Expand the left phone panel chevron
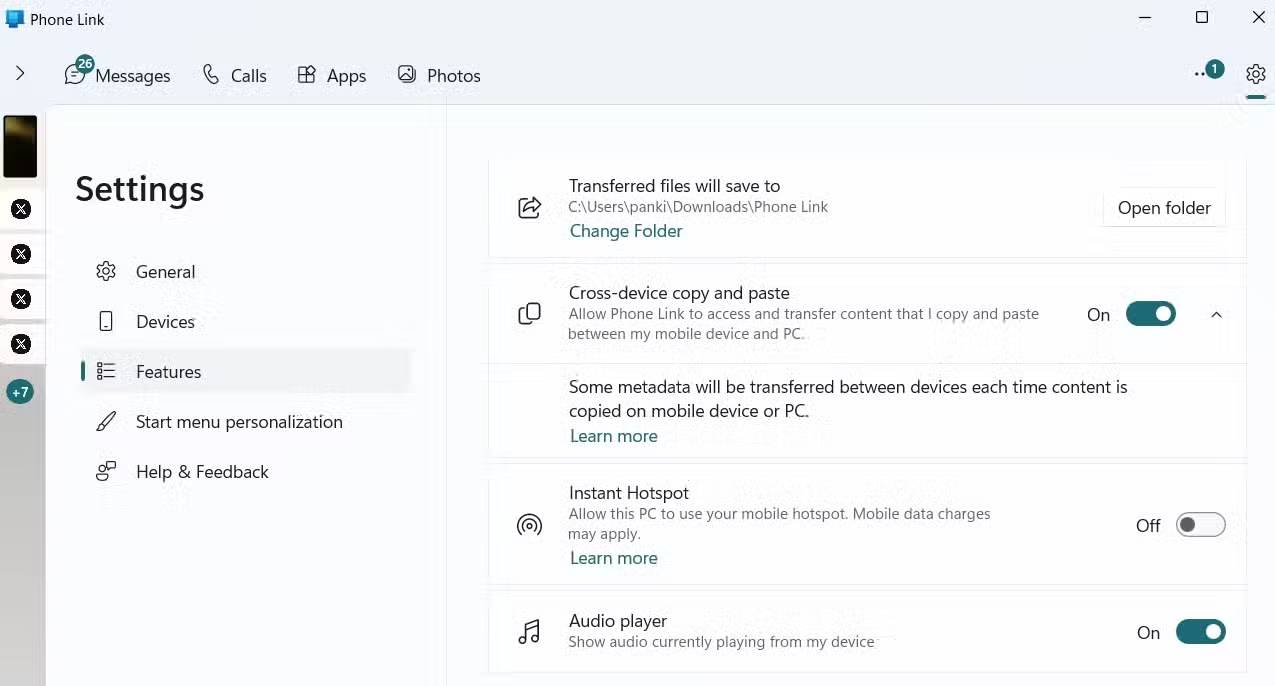Image resolution: width=1275 pixels, height=686 pixels. (20, 74)
